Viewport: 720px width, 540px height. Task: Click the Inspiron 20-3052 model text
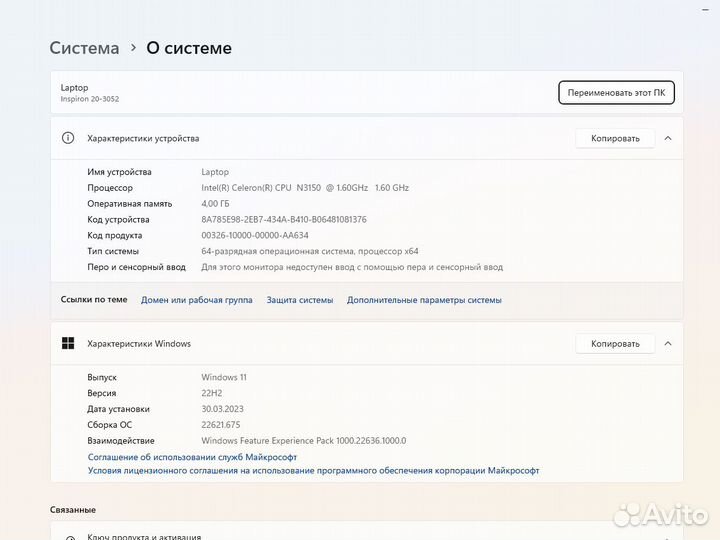(x=90, y=99)
